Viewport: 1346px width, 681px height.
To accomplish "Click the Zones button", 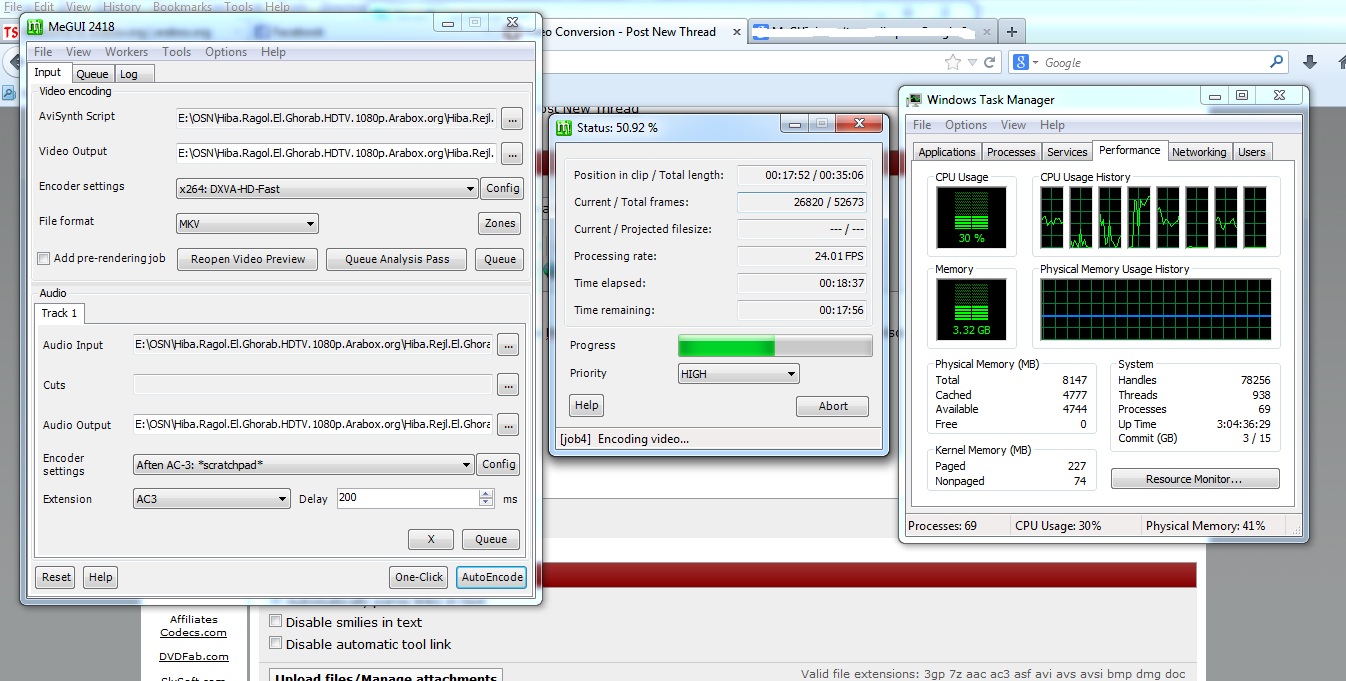I will tap(500, 223).
